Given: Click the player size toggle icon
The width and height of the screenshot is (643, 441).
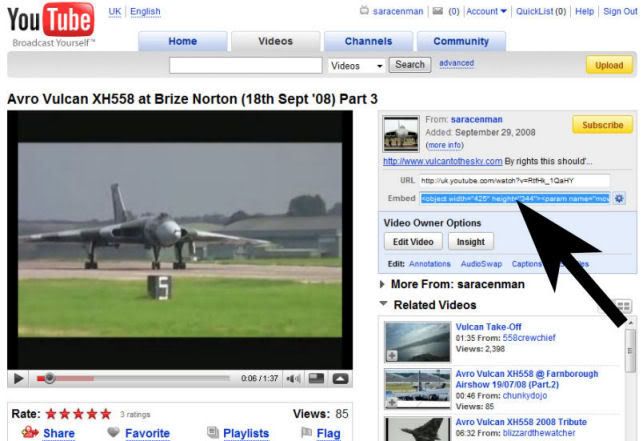Looking at the screenshot, I should 318,378.
